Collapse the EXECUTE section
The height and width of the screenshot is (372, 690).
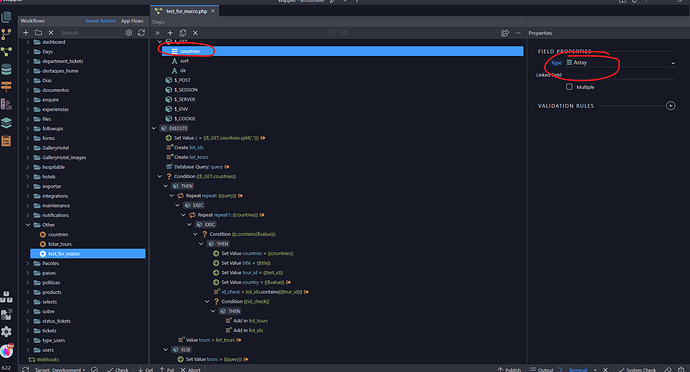[154, 129]
